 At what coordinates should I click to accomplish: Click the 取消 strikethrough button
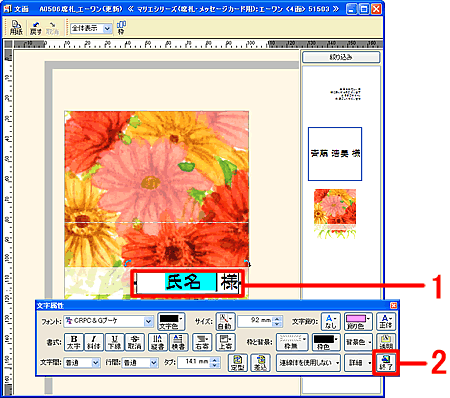135,342
